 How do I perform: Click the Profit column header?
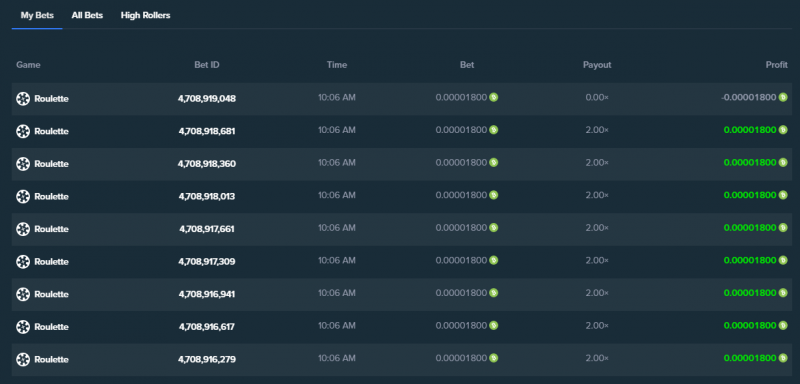(777, 65)
